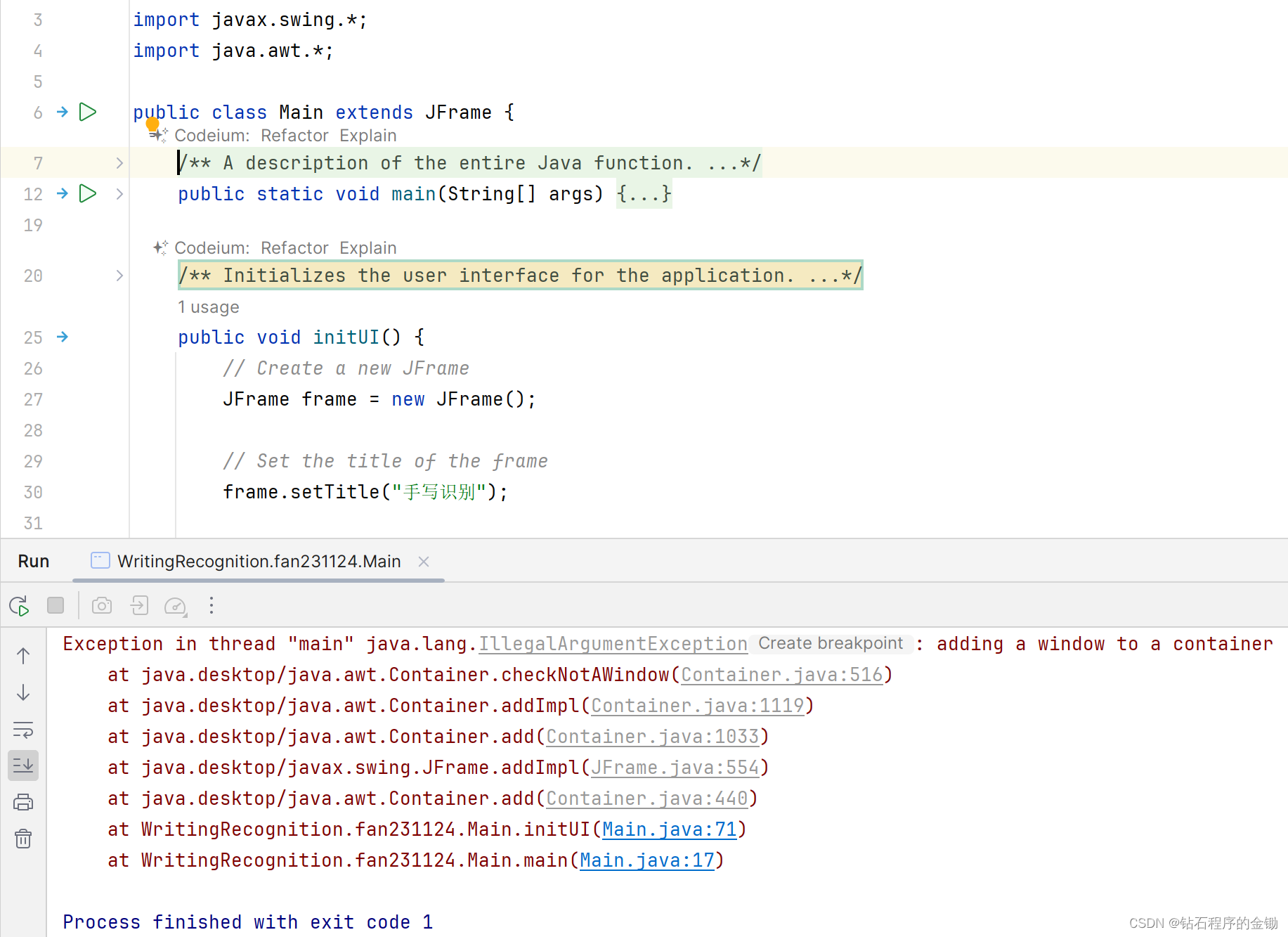Viewport: 1288px width, 937px height.
Task: Take a thread dump camera icon
Action: (x=102, y=605)
